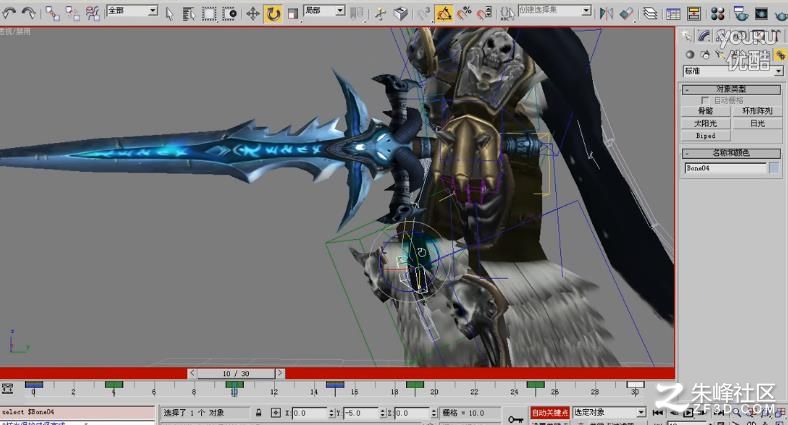788x425 pixels.
Task: Open the Render Setup teapot icon
Action: (740, 13)
